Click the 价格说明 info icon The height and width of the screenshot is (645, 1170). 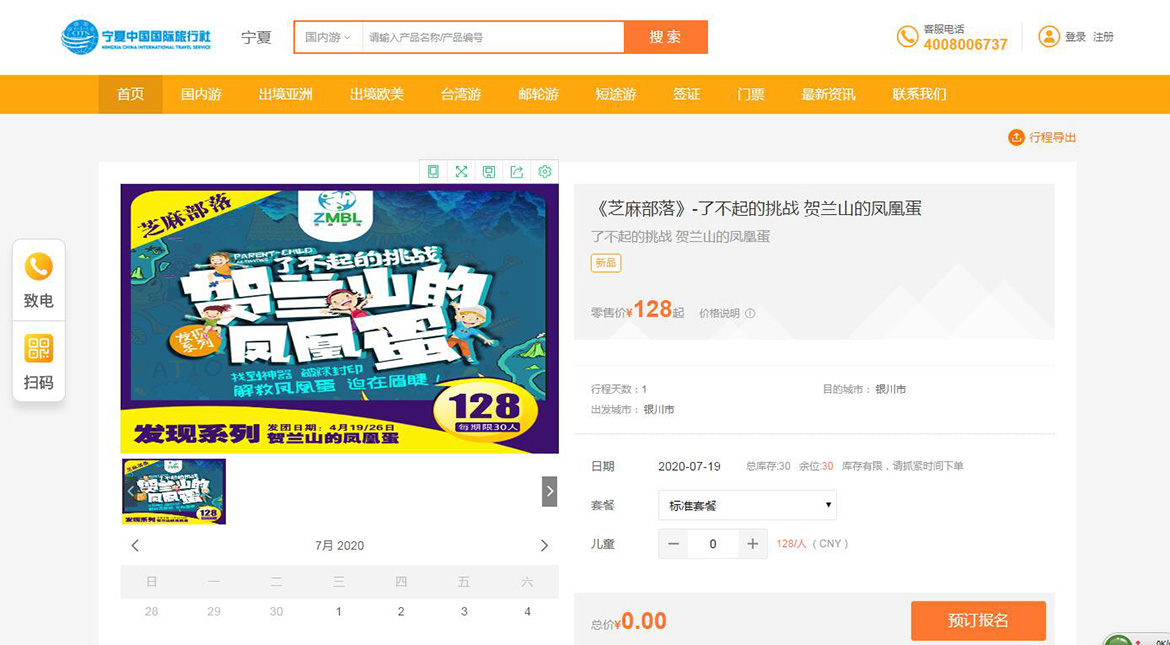(750, 314)
